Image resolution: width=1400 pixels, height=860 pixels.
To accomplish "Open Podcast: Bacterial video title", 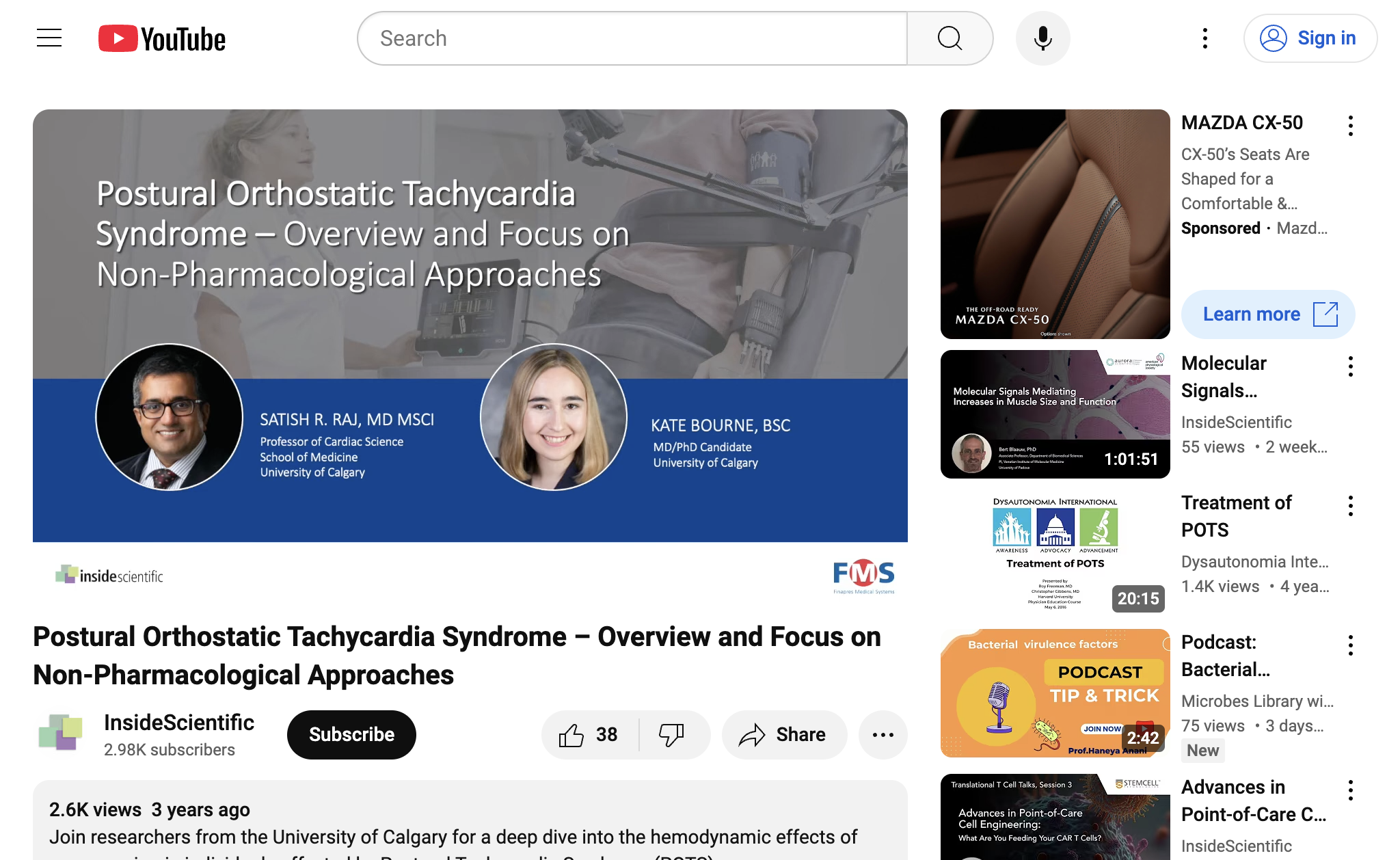I will [1226, 656].
